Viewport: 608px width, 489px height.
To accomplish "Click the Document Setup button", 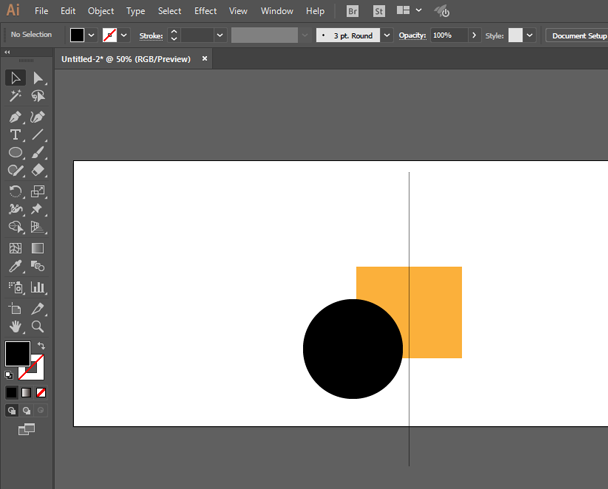I will pyautogui.click(x=578, y=35).
